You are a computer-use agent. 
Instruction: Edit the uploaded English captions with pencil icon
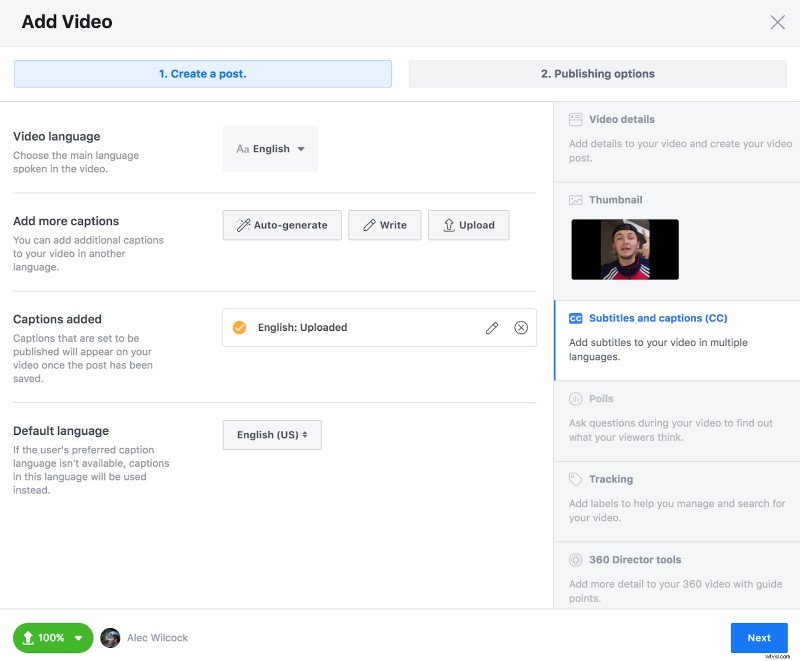(492, 327)
